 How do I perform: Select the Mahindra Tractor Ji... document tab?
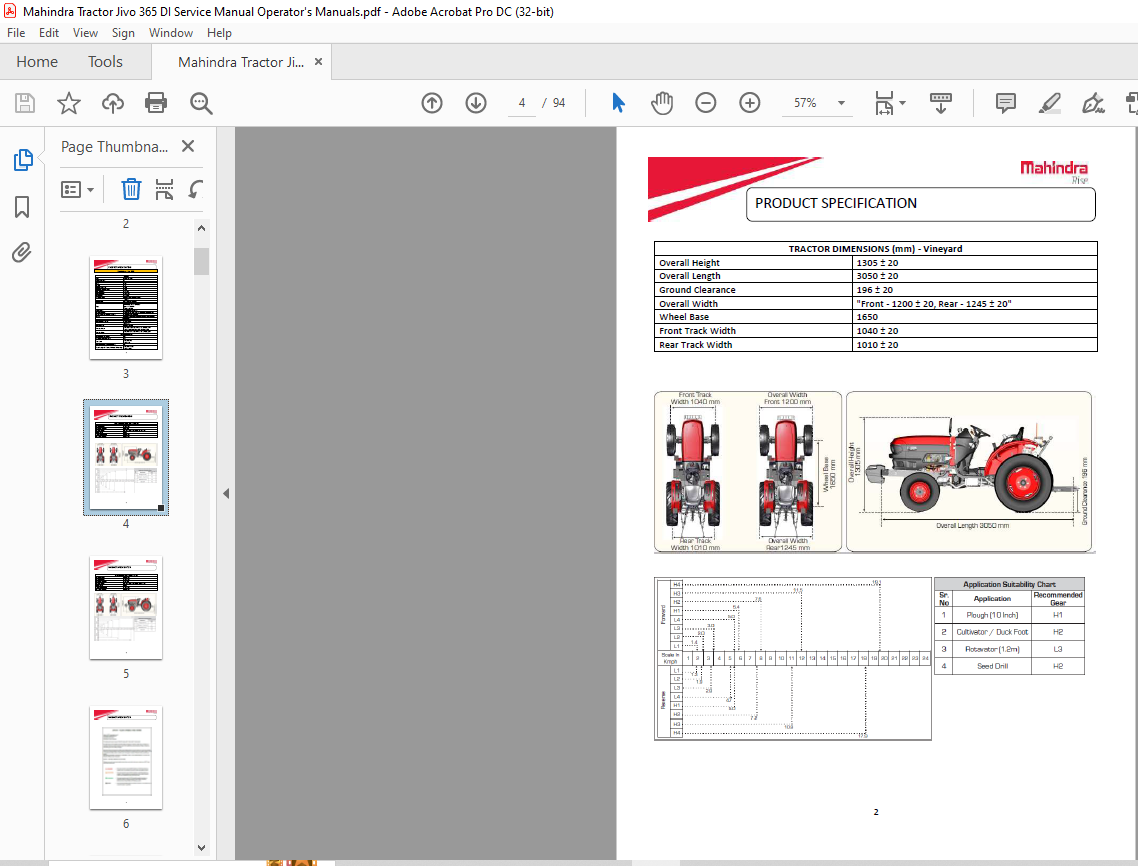241,62
